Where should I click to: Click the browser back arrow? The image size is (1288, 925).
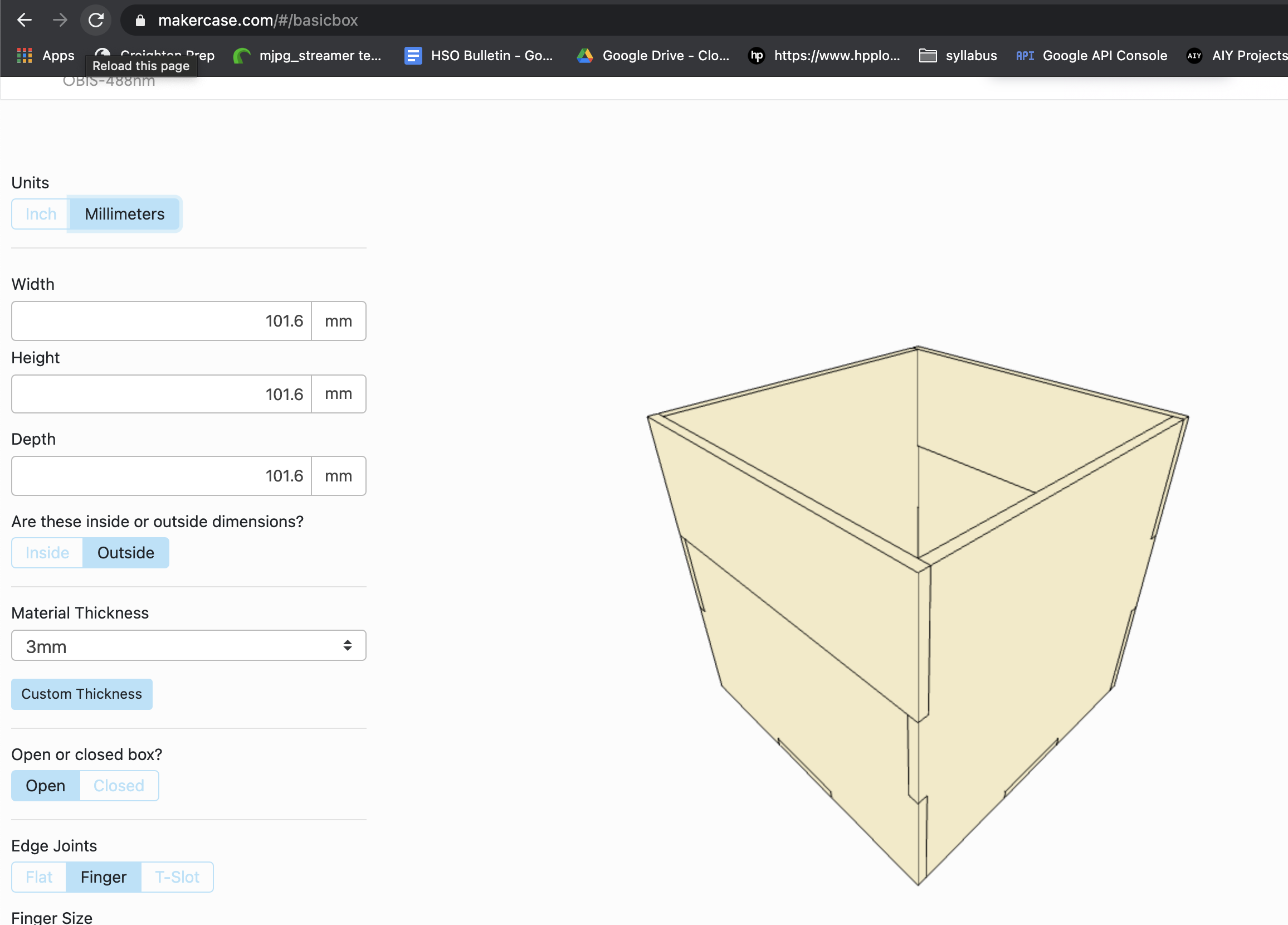[25, 20]
